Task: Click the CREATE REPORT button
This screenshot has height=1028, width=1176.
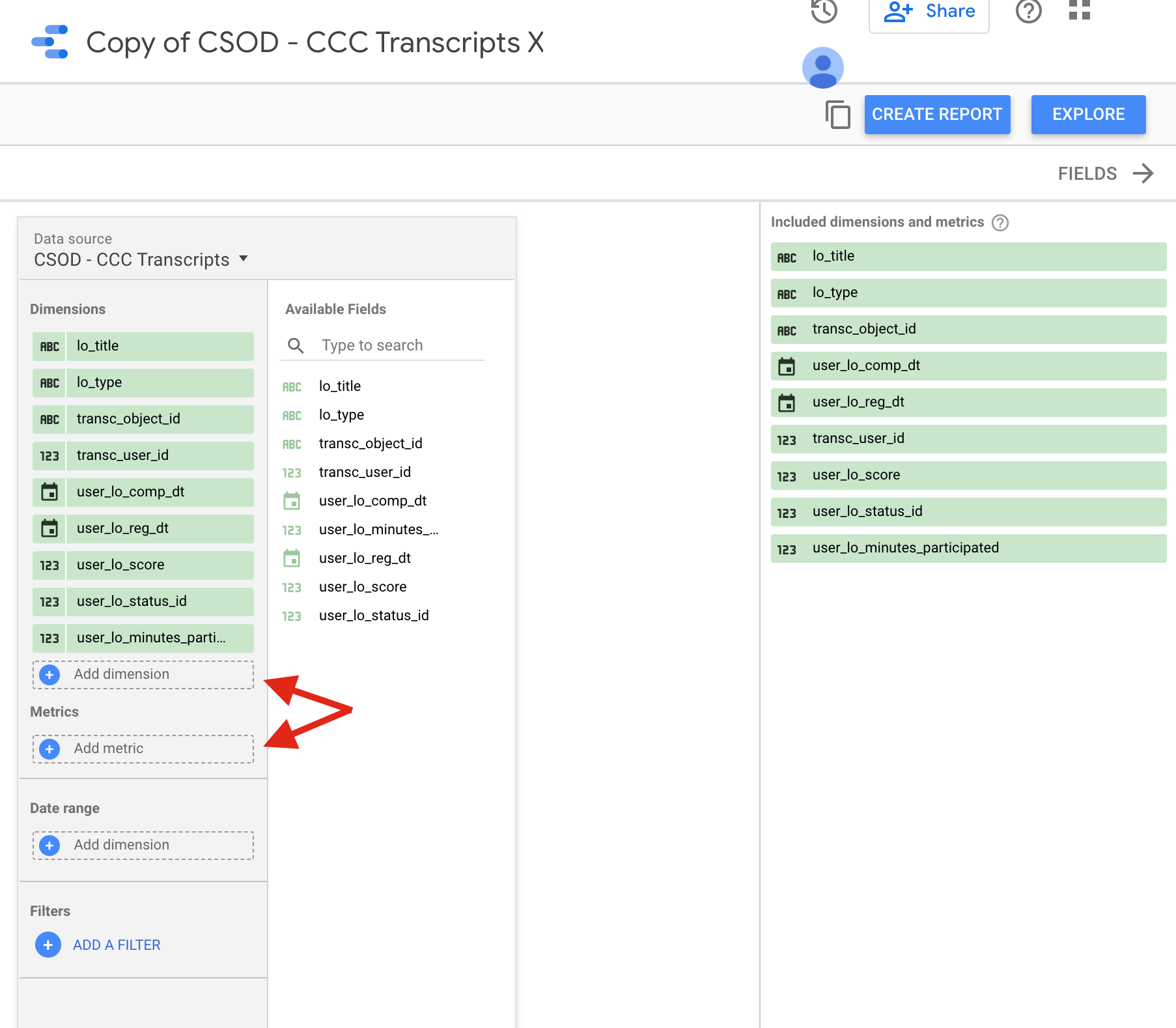Action: click(x=937, y=115)
